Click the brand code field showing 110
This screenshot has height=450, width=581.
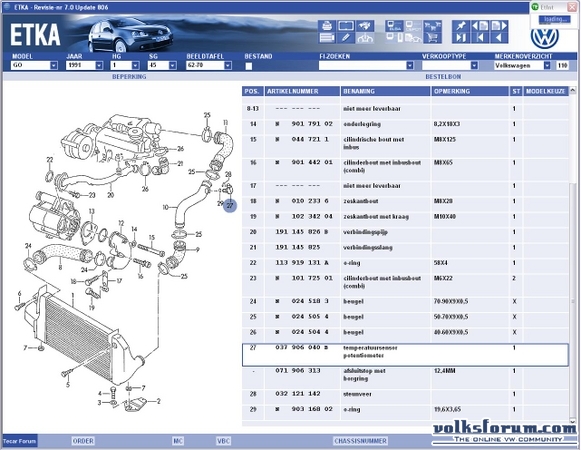(562, 65)
